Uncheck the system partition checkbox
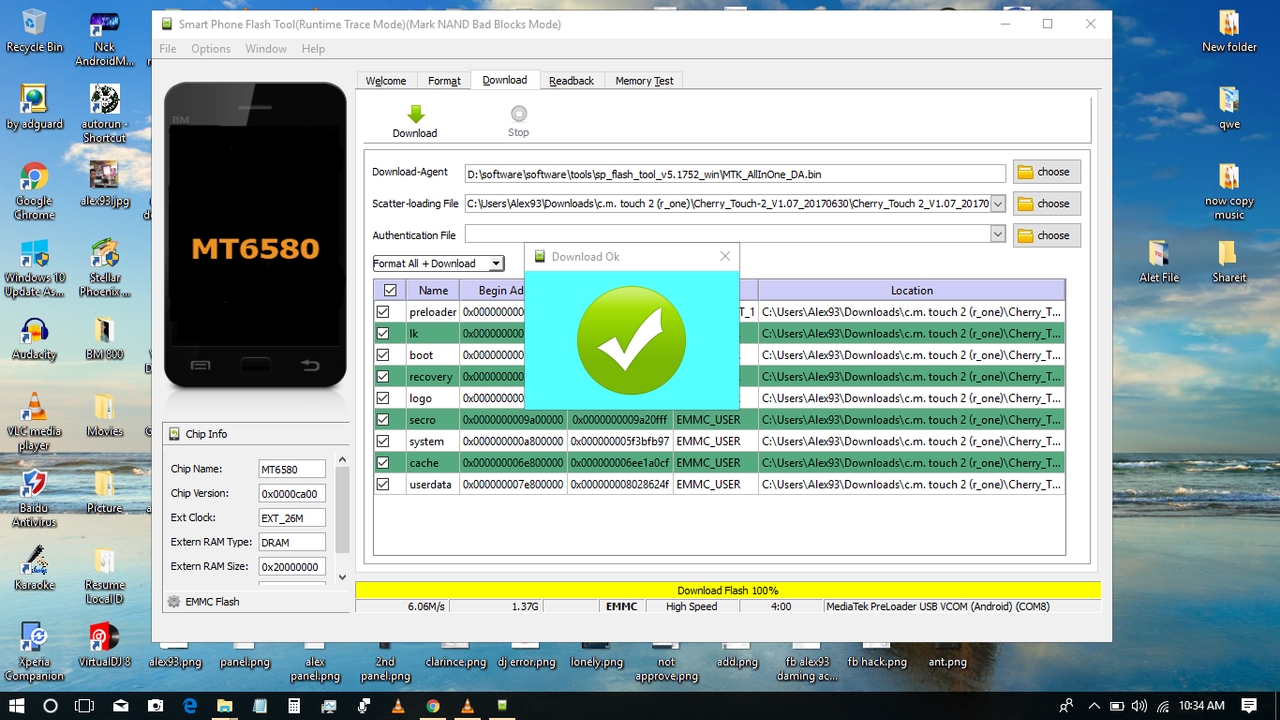The width and height of the screenshot is (1280, 720). pos(383,441)
